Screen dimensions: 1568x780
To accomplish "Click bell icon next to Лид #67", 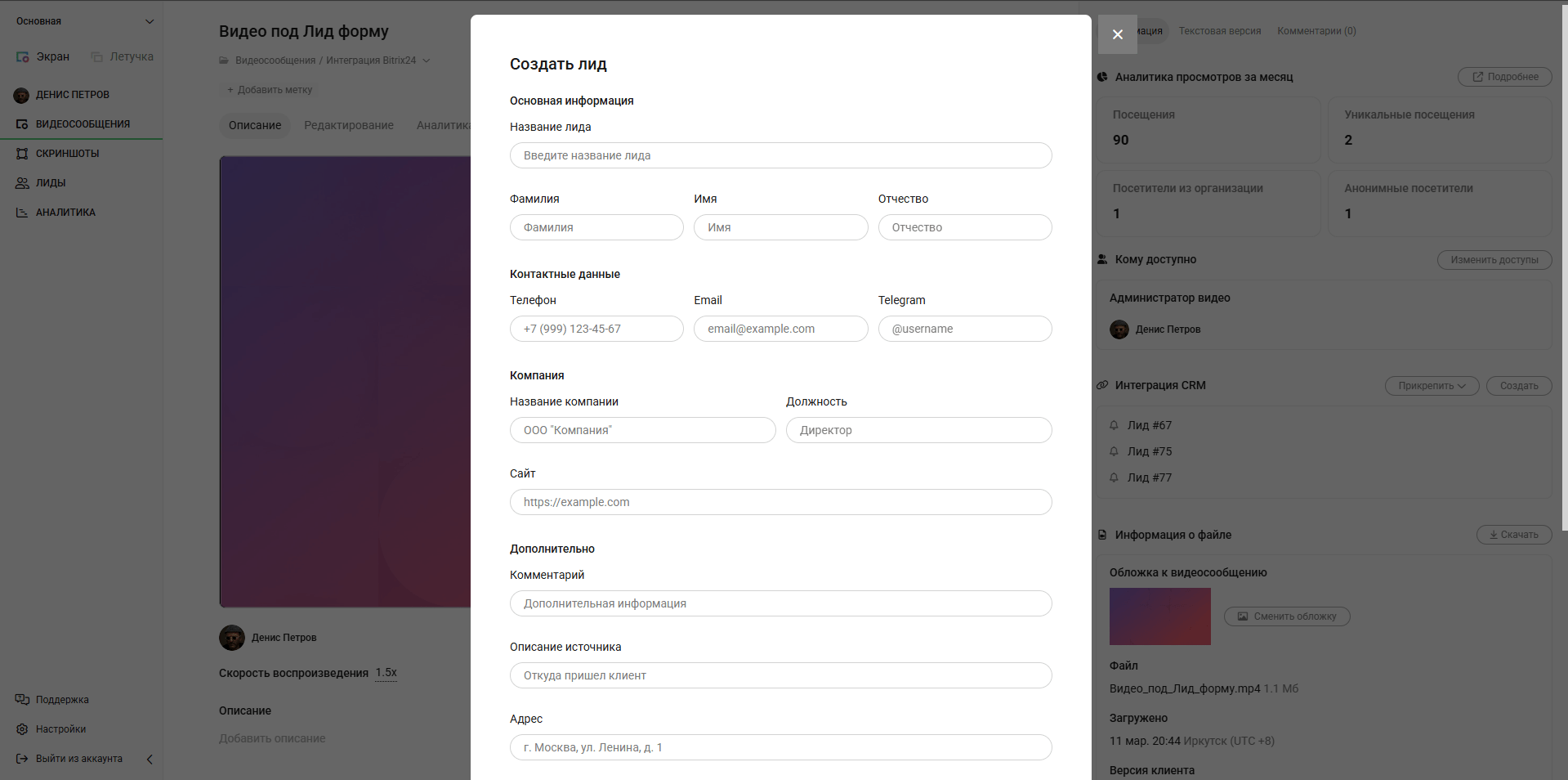I will tap(1114, 425).
